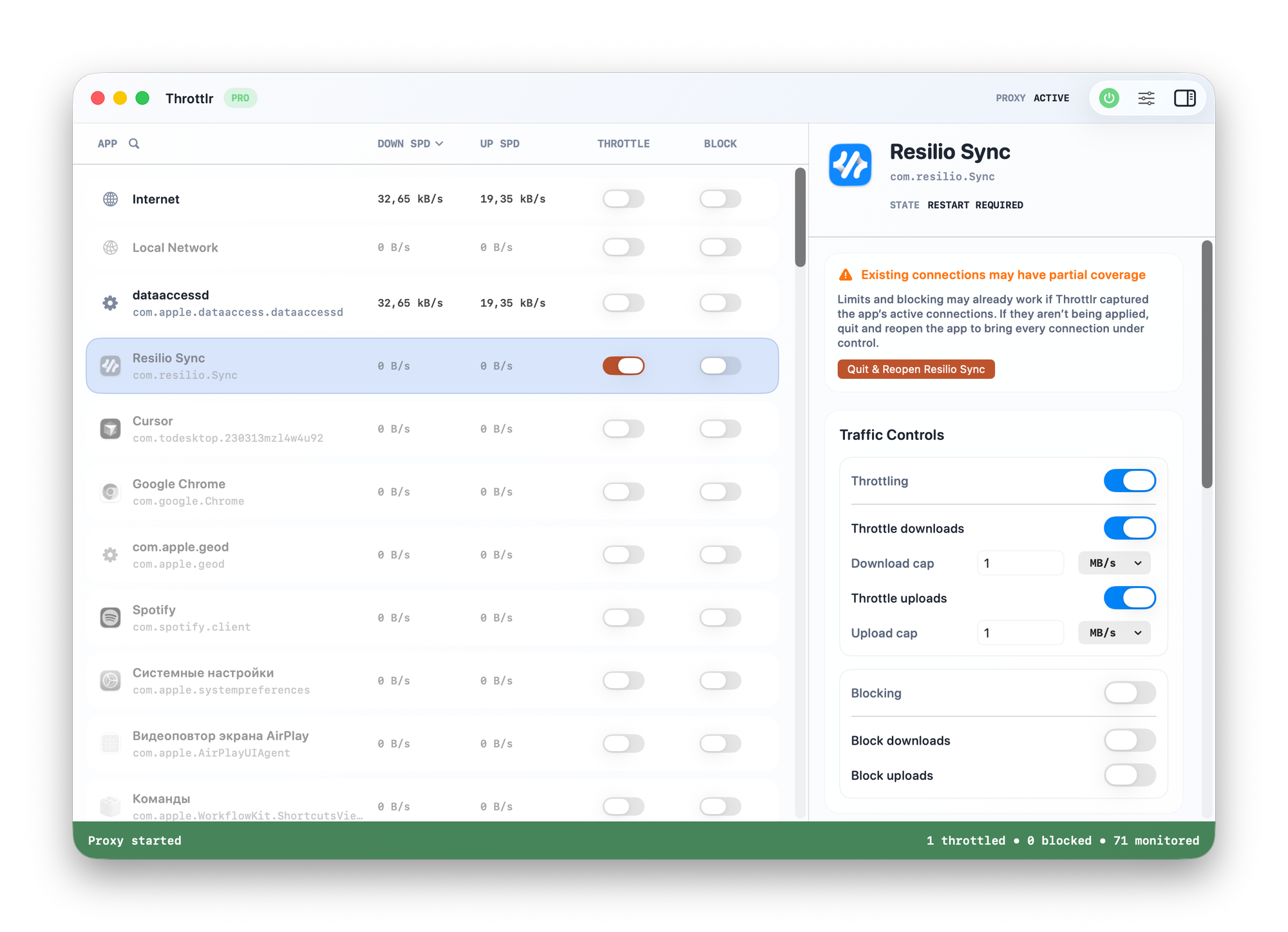Toggle the sidebar panel icon
The width and height of the screenshot is (1288, 932).
pyautogui.click(x=1184, y=98)
